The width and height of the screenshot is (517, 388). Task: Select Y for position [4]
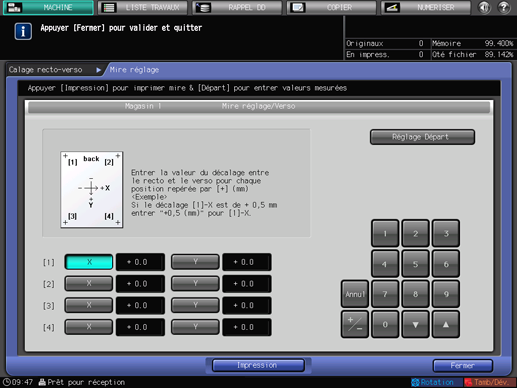point(195,327)
